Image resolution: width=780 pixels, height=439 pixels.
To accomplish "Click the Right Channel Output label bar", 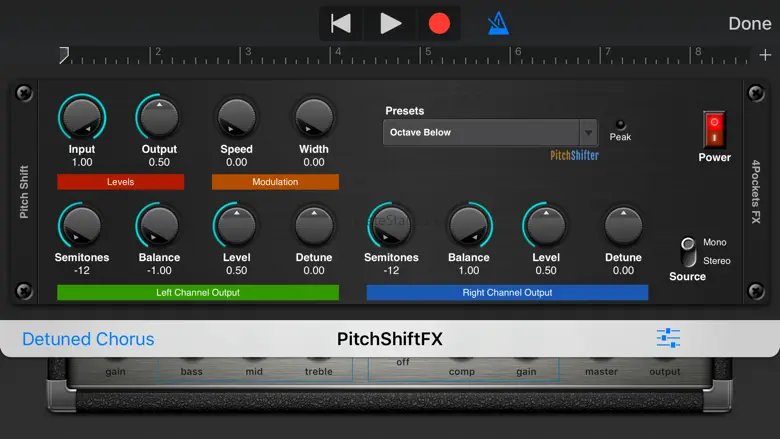I will coord(507,292).
